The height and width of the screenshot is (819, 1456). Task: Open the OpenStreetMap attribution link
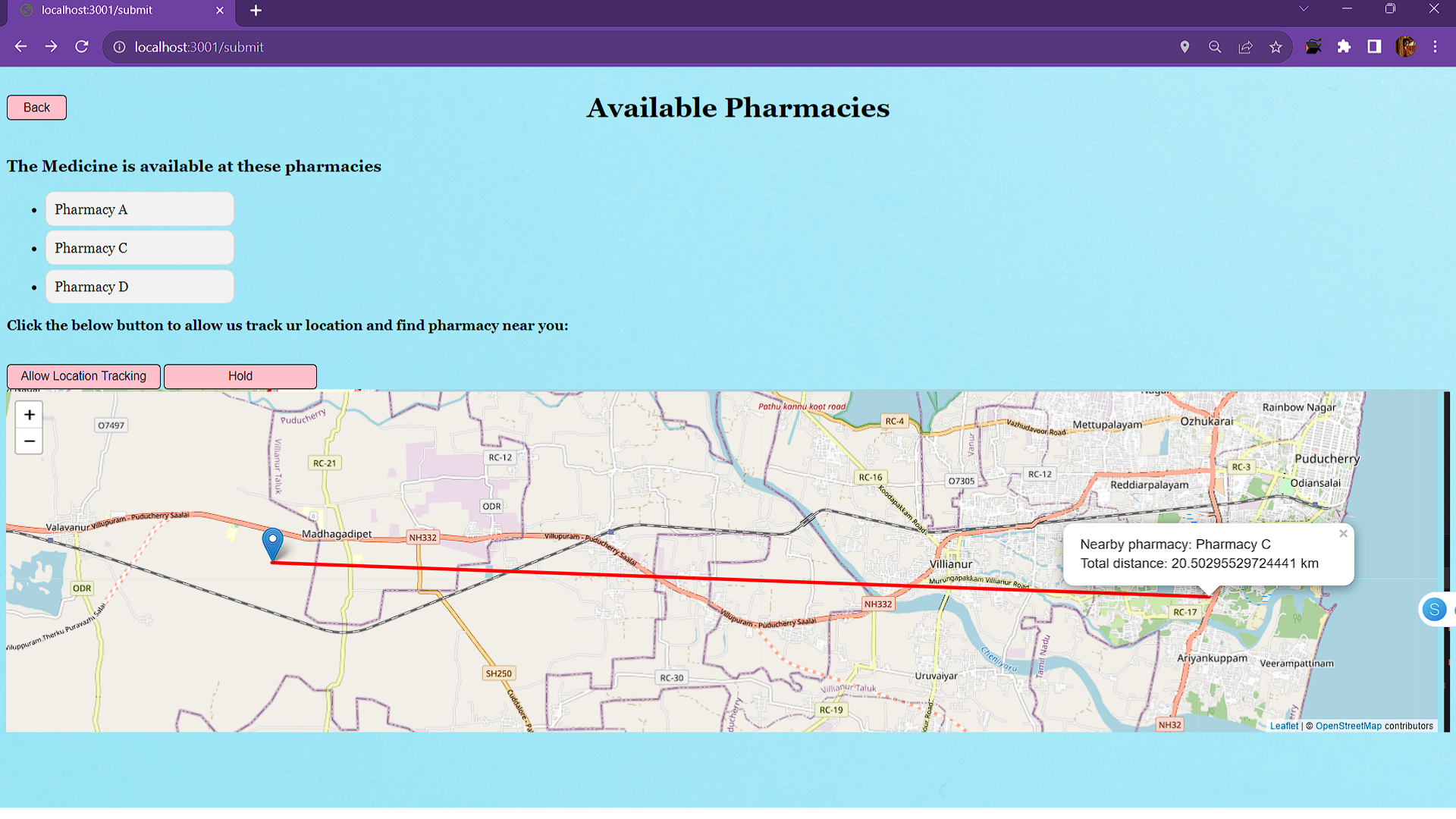point(1348,726)
